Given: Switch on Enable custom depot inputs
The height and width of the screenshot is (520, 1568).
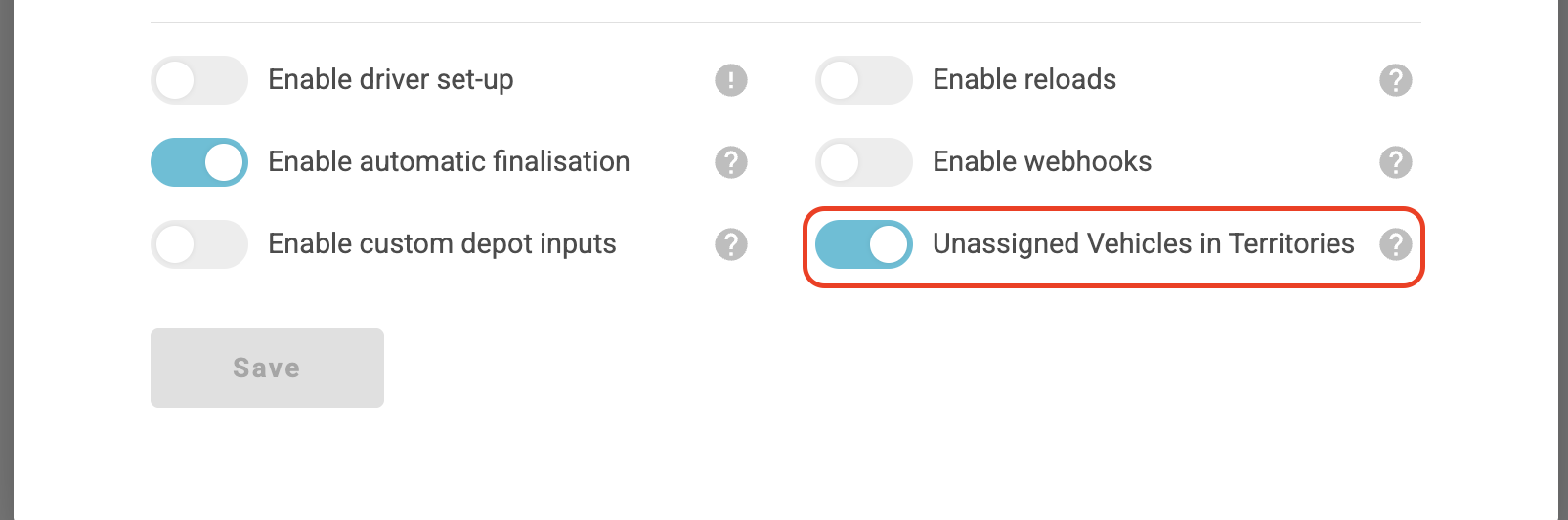Looking at the screenshot, I should tap(199, 244).
